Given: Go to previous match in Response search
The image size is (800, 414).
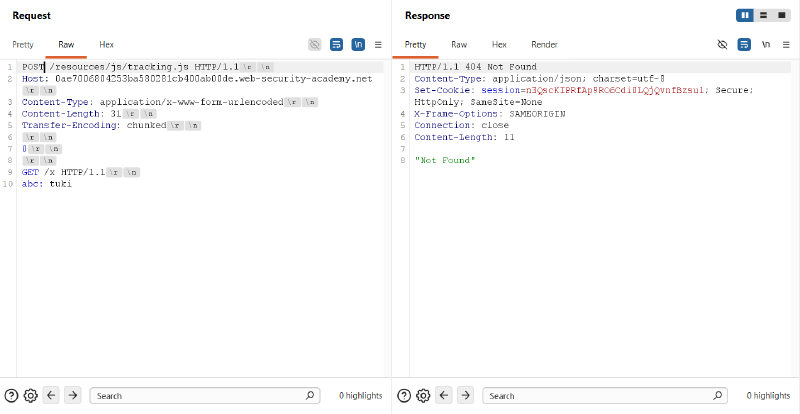Looking at the screenshot, I should point(444,395).
